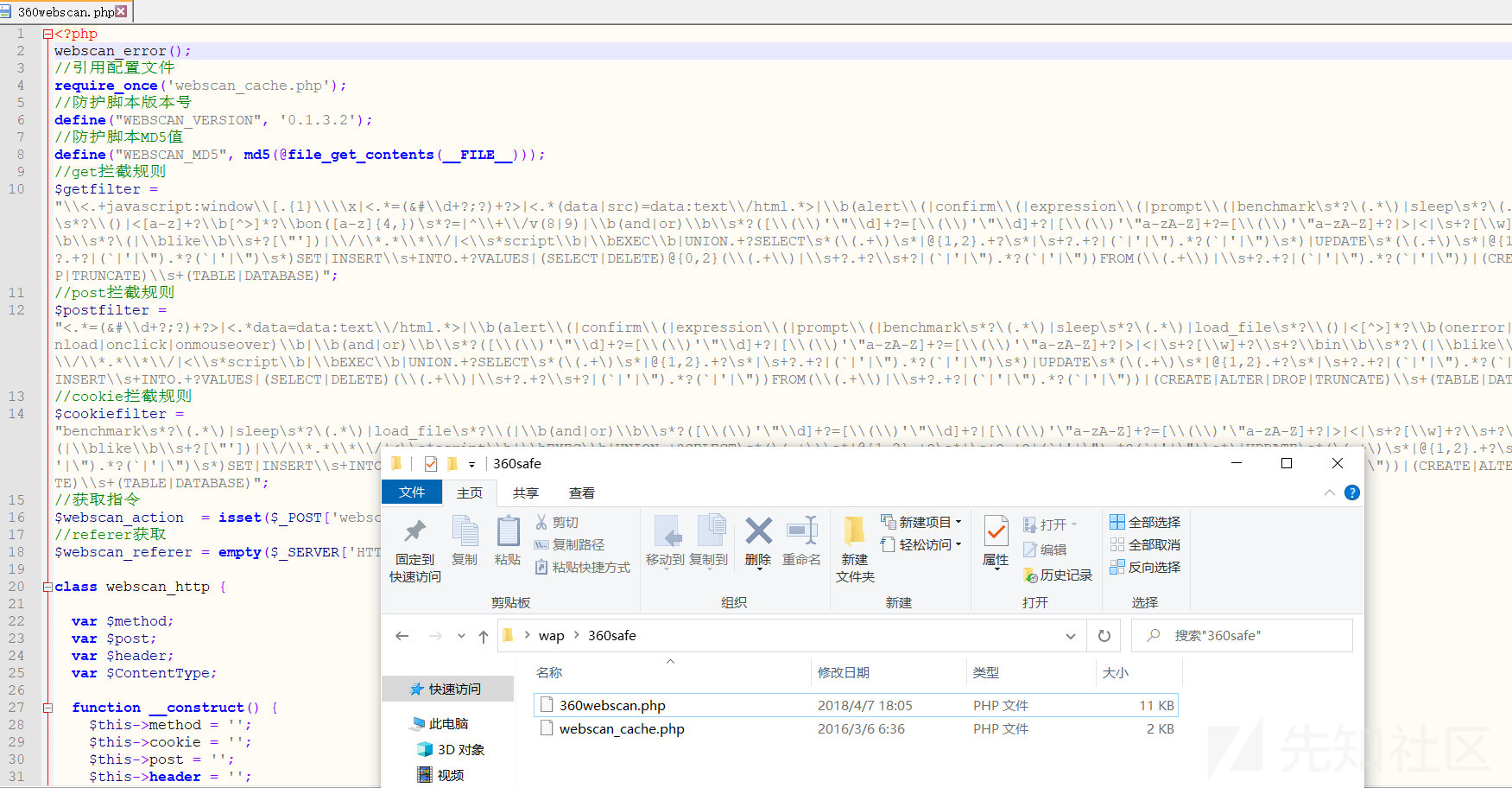Click the Search 360safe input box
Screen dimensions: 1512x788
click(x=1242, y=636)
